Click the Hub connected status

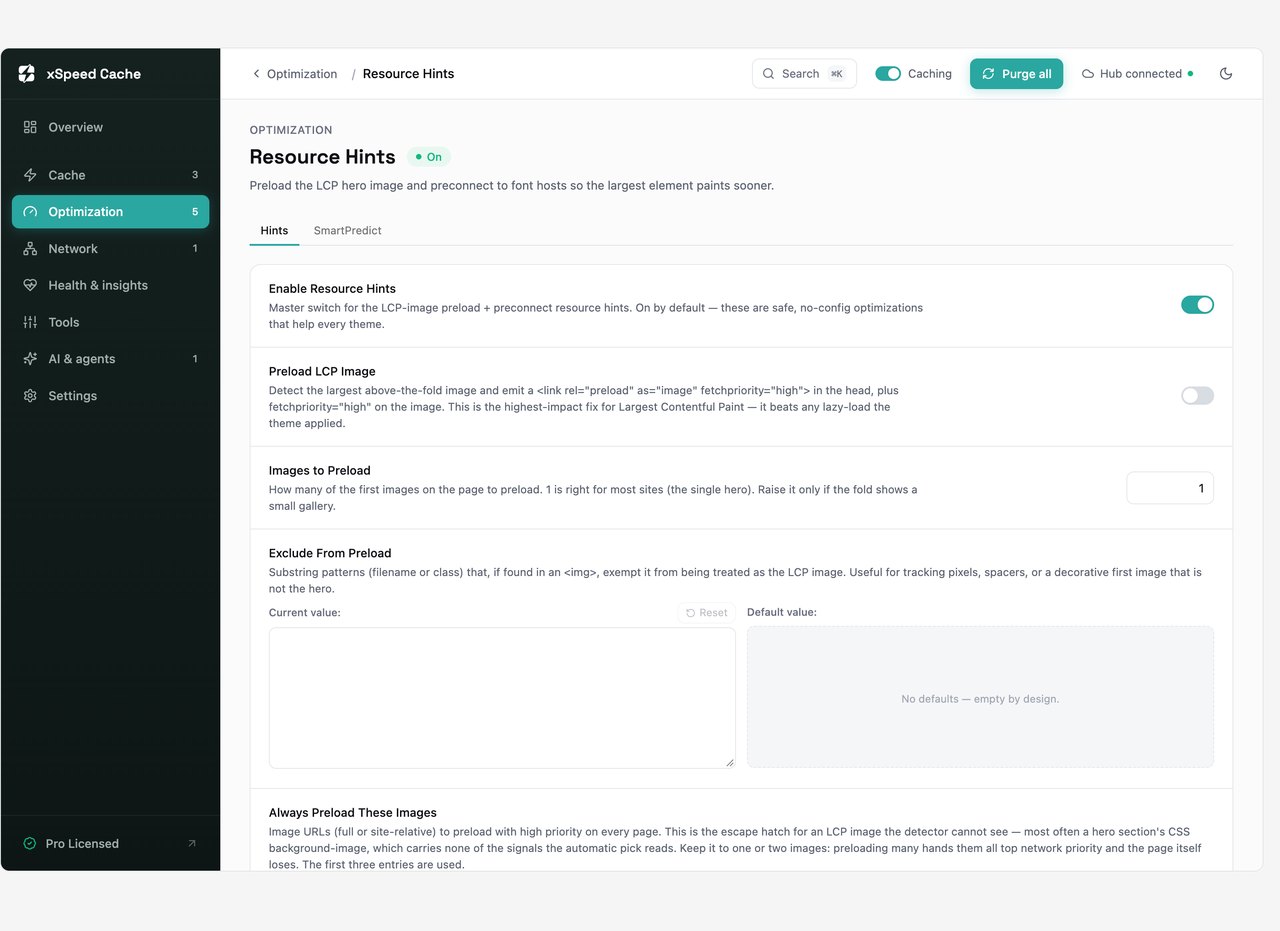(x=1137, y=74)
